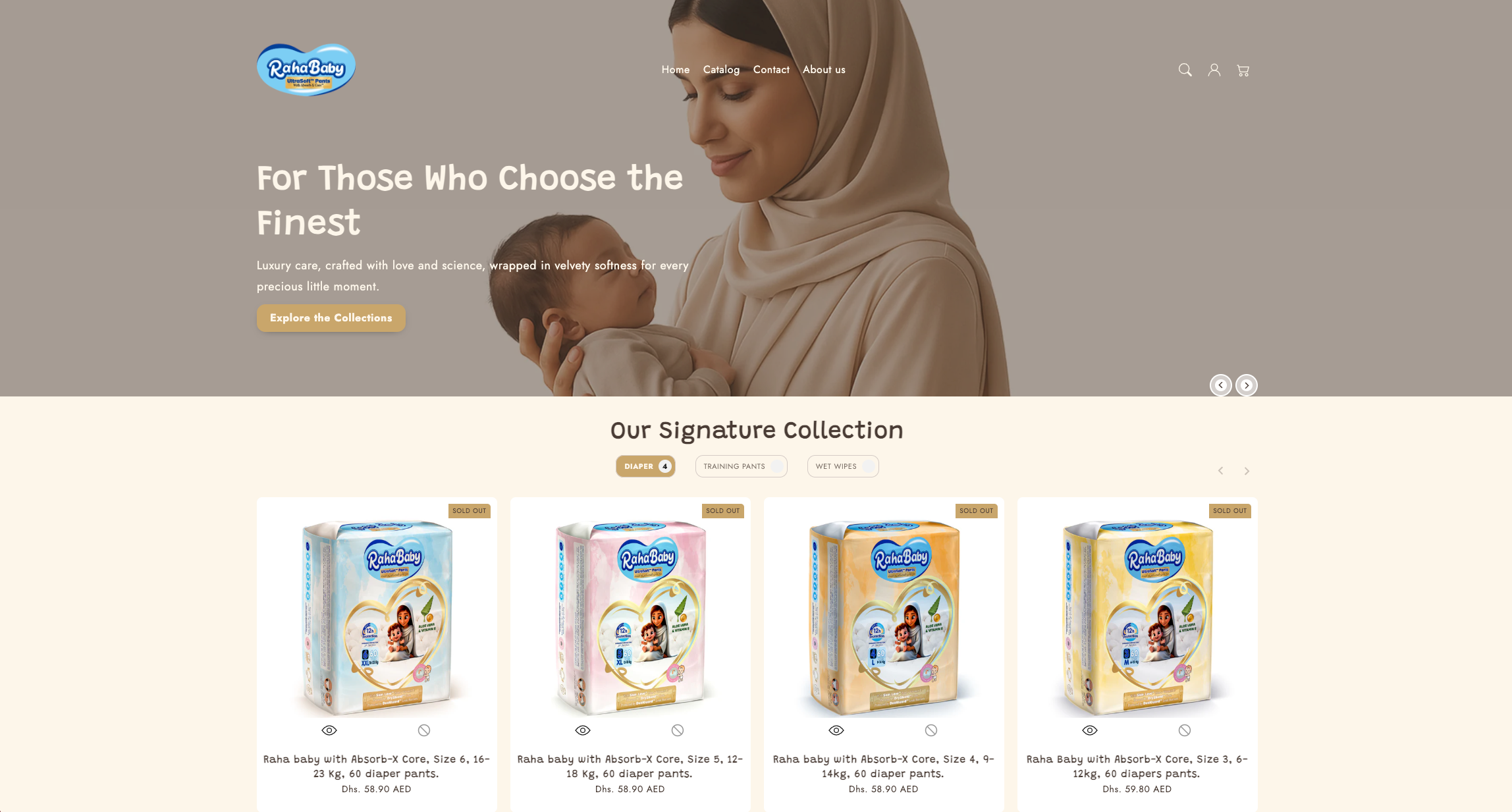Switch to Wet Wipes tab
Screen dimensions: 1512x812
pyautogui.click(x=843, y=466)
